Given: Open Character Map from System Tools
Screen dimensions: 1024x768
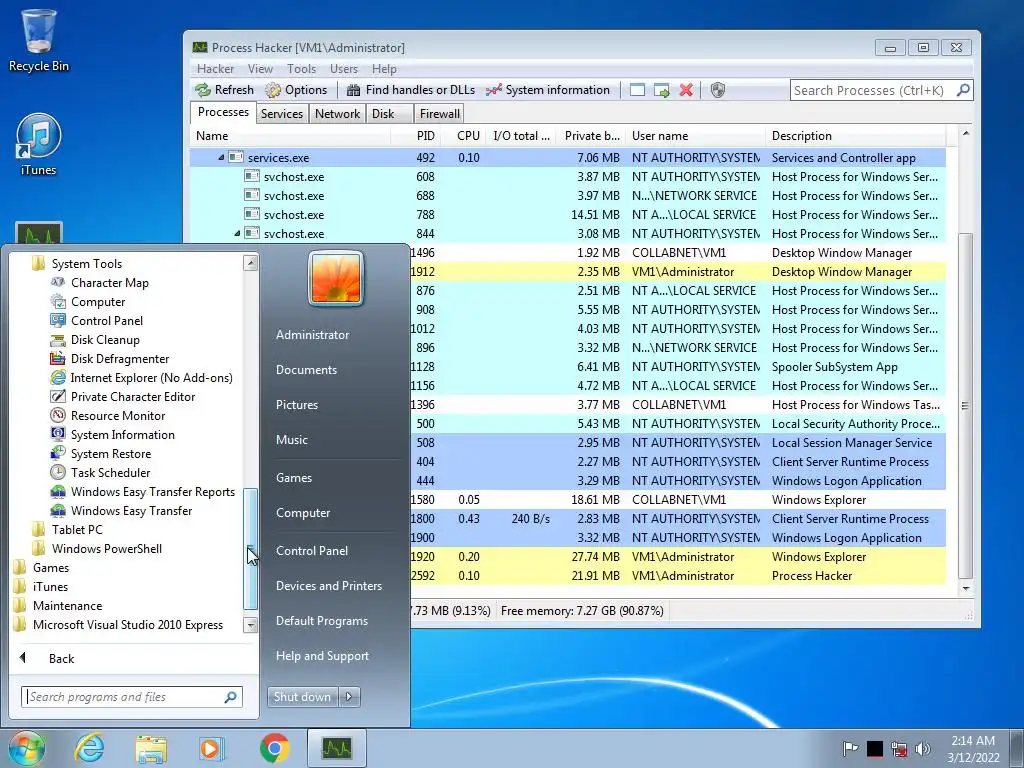Looking at the screenshot, I should pyautogui.click(x=110, y=283).
